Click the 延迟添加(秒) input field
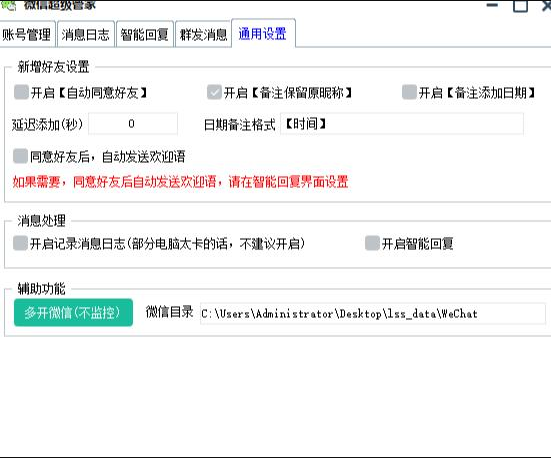The width and height of the screenshot is (551, 458). point(133,124)
